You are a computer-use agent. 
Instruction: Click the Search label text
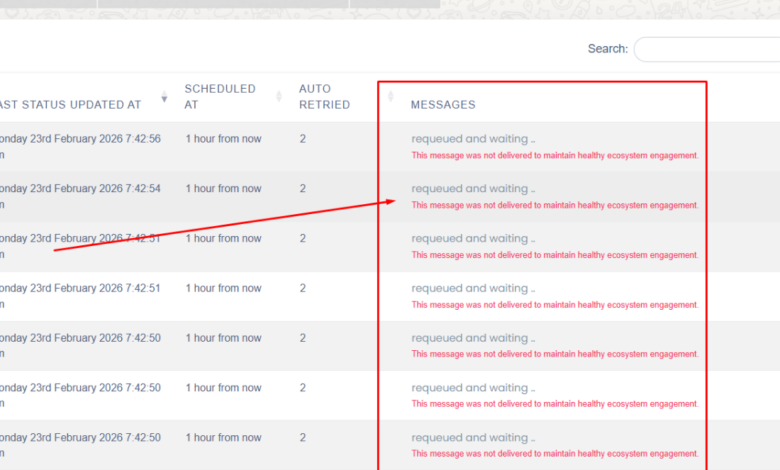607,49
